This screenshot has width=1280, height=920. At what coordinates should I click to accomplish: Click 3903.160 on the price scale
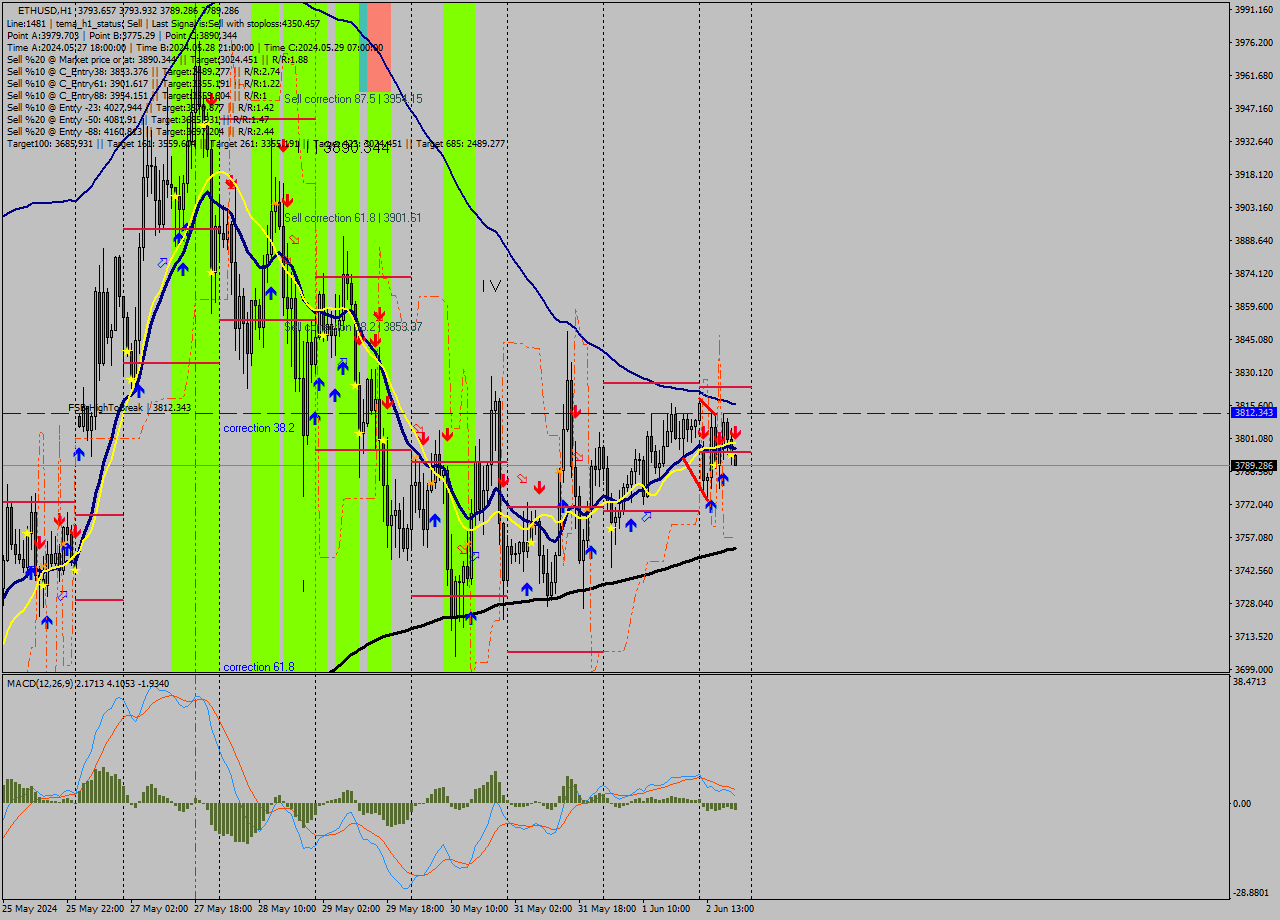coord(1253,207)
